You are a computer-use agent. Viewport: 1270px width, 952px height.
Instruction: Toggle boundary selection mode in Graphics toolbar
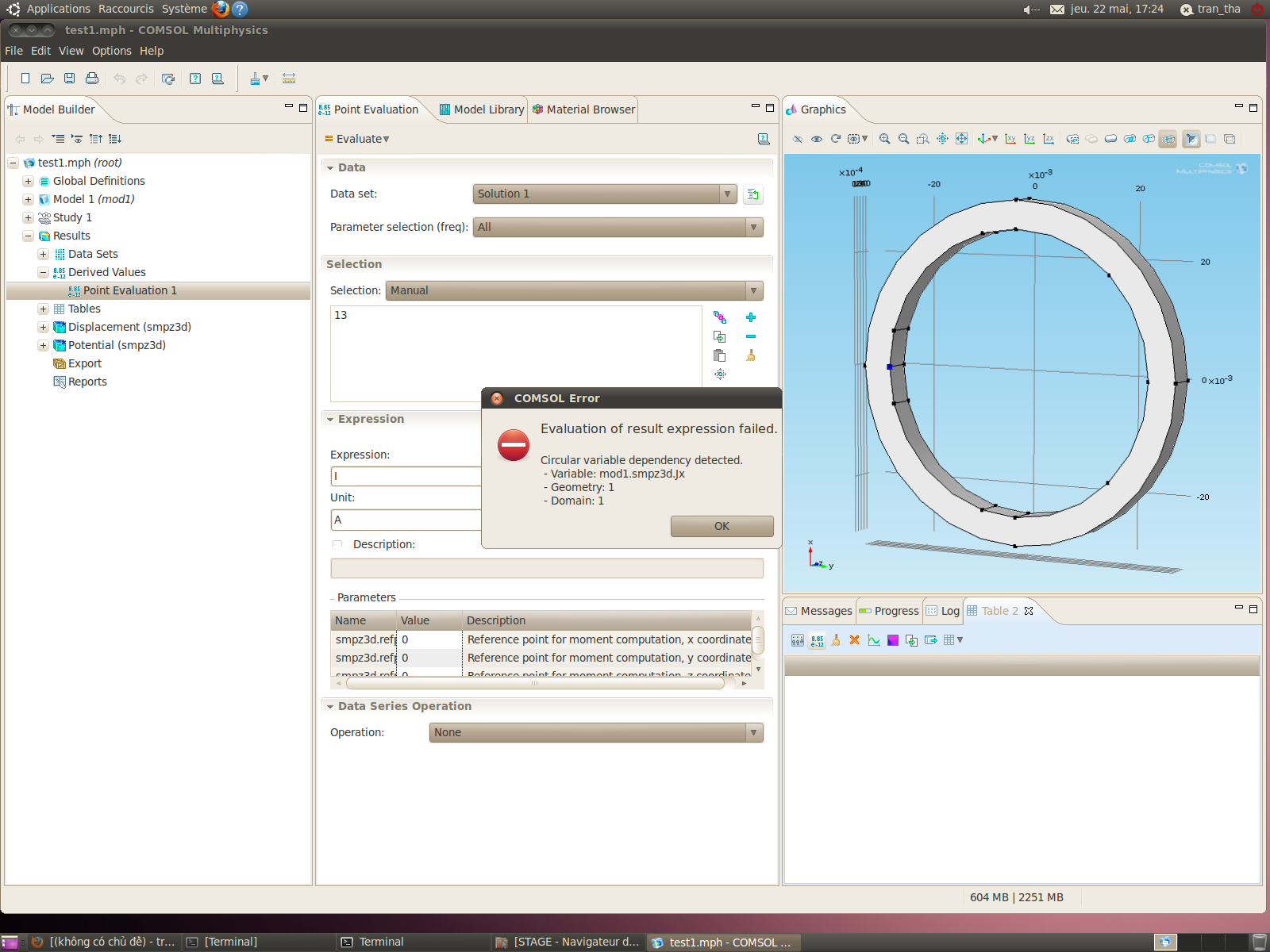[x=1130, y=139]
